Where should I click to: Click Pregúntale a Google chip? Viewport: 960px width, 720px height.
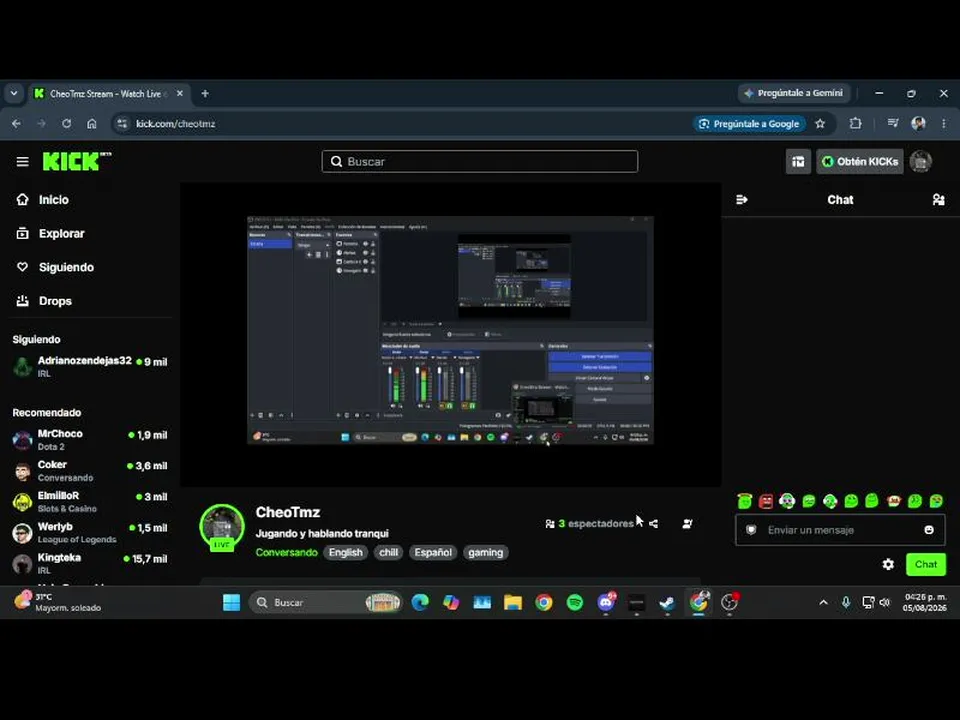click(749, 124)
